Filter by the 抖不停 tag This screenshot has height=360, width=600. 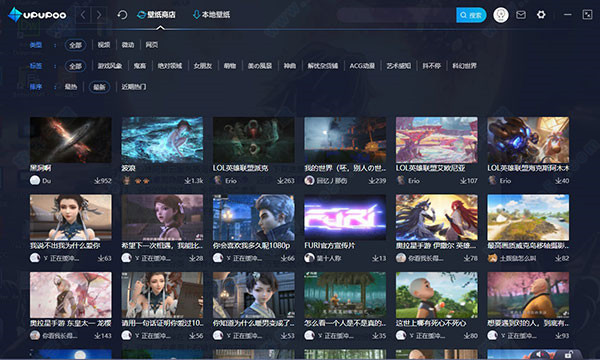click(x=431, y=66)
